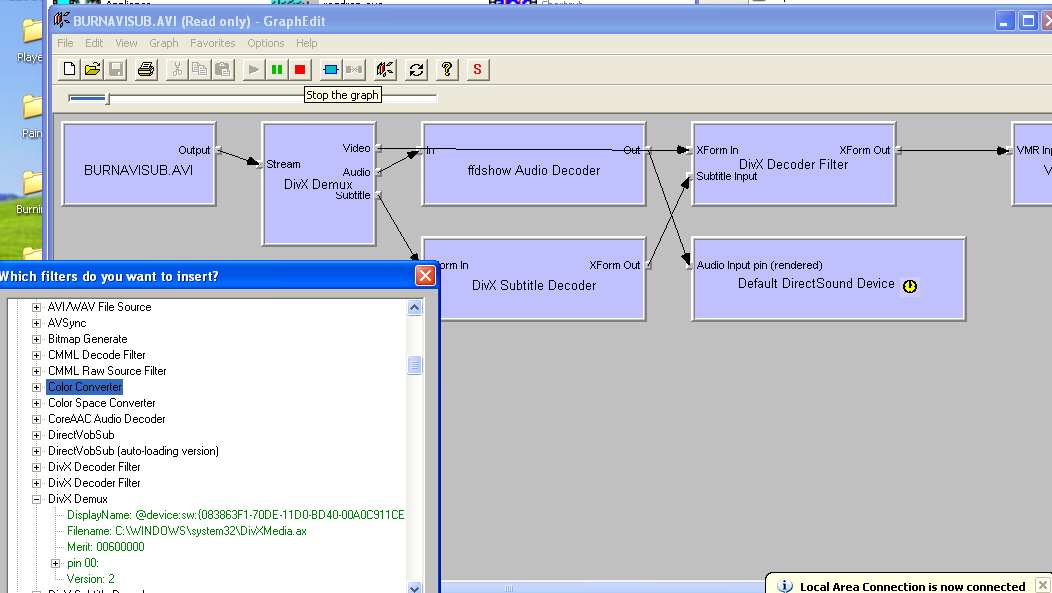The height and width of the screenshot is (593, 1052).
Task: Expand the AVI/WAV File Source tree node
Action: coord(37,307)
